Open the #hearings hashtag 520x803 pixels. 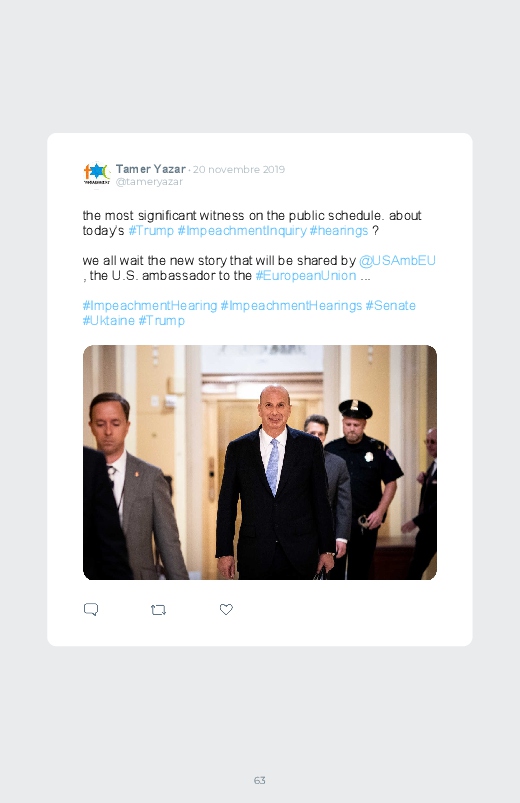coord(339,230)
